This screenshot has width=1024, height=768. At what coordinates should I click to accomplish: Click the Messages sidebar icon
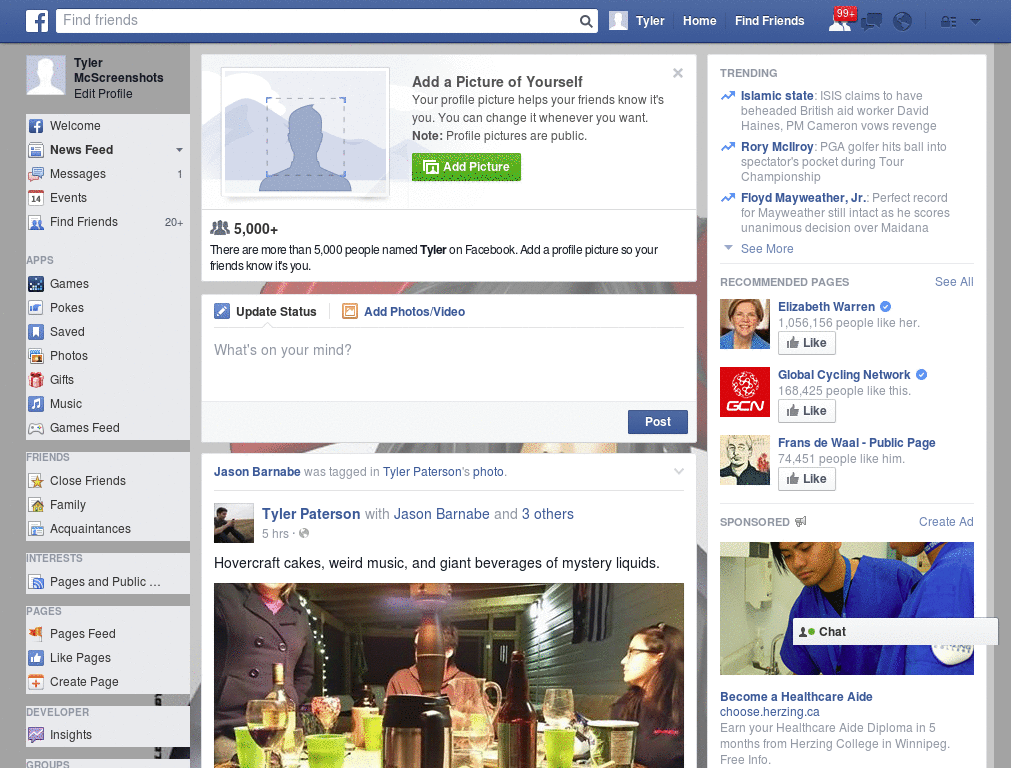pos(36,174)
